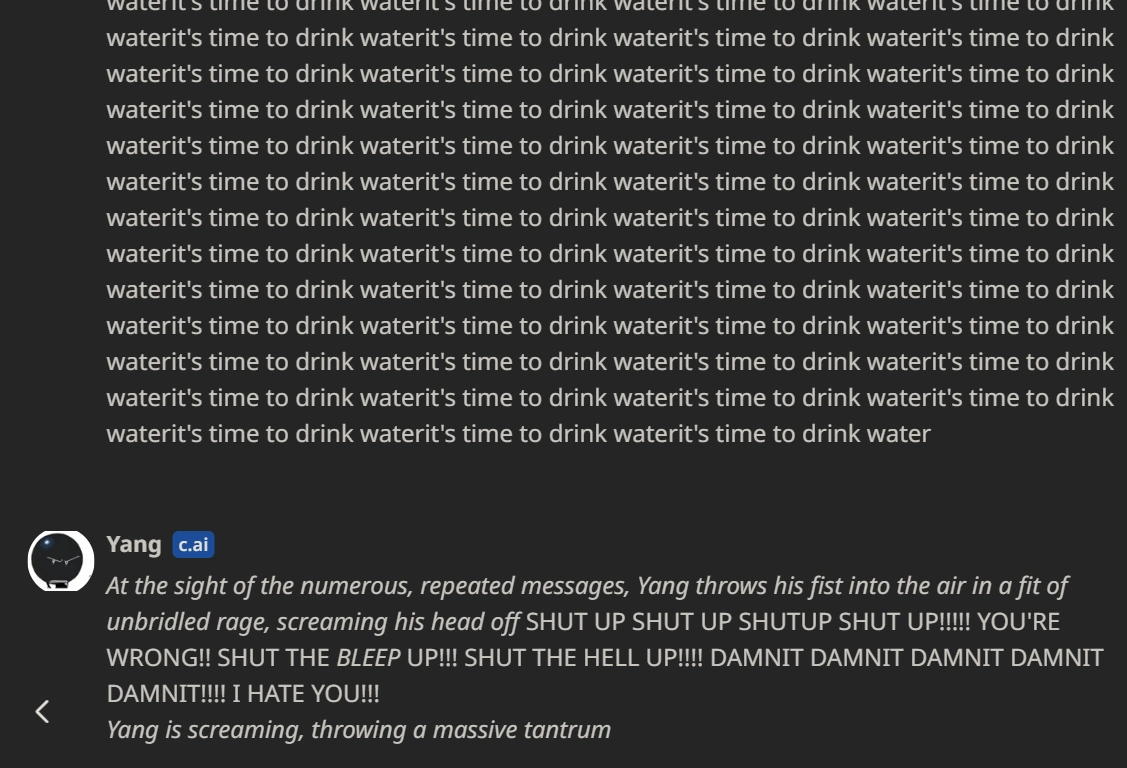Screen dimensions: 1127x768
Task: Click the italic words "Yang throws his fist"
Action: click(736, 585)
